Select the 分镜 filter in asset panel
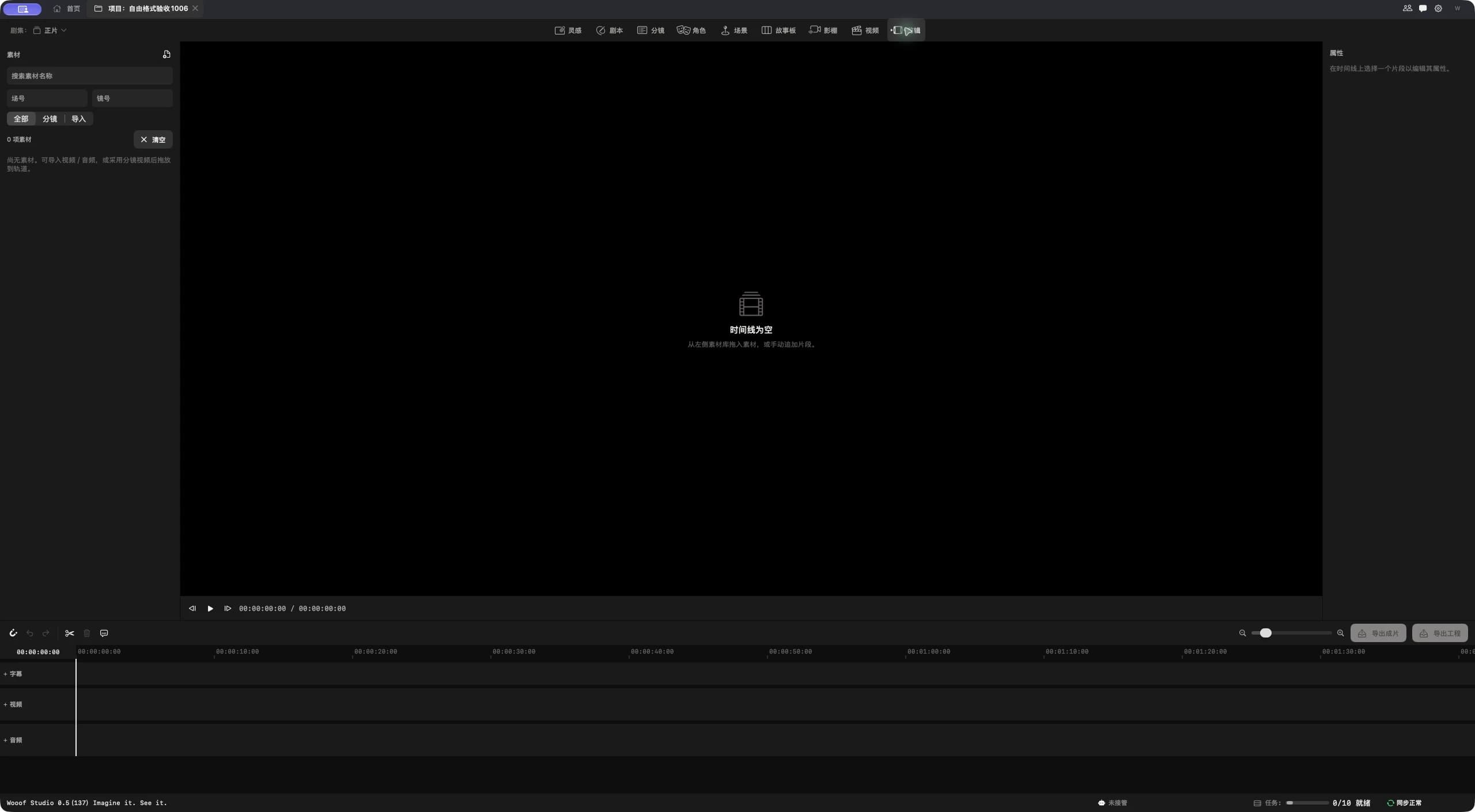Screen dimensions: 1475x812 tap(50, 119)
